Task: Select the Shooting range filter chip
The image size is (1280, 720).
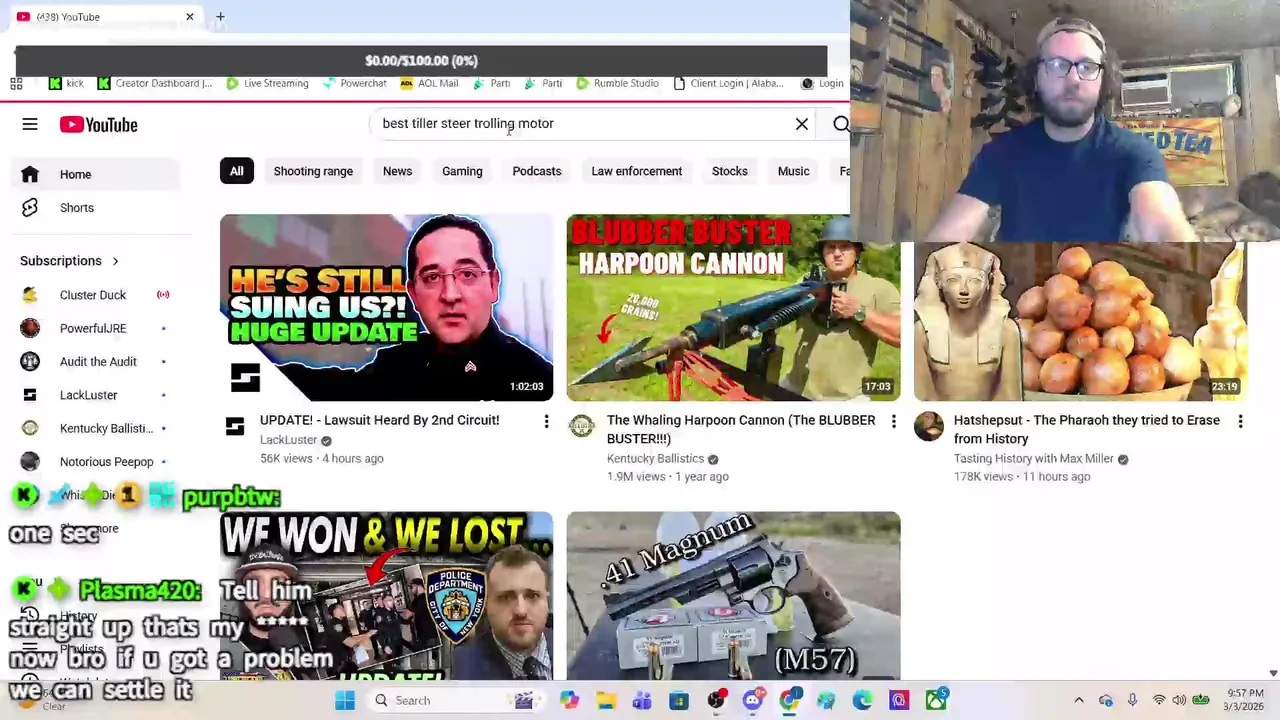Action: pyautogui.click(x=313, y=171)
